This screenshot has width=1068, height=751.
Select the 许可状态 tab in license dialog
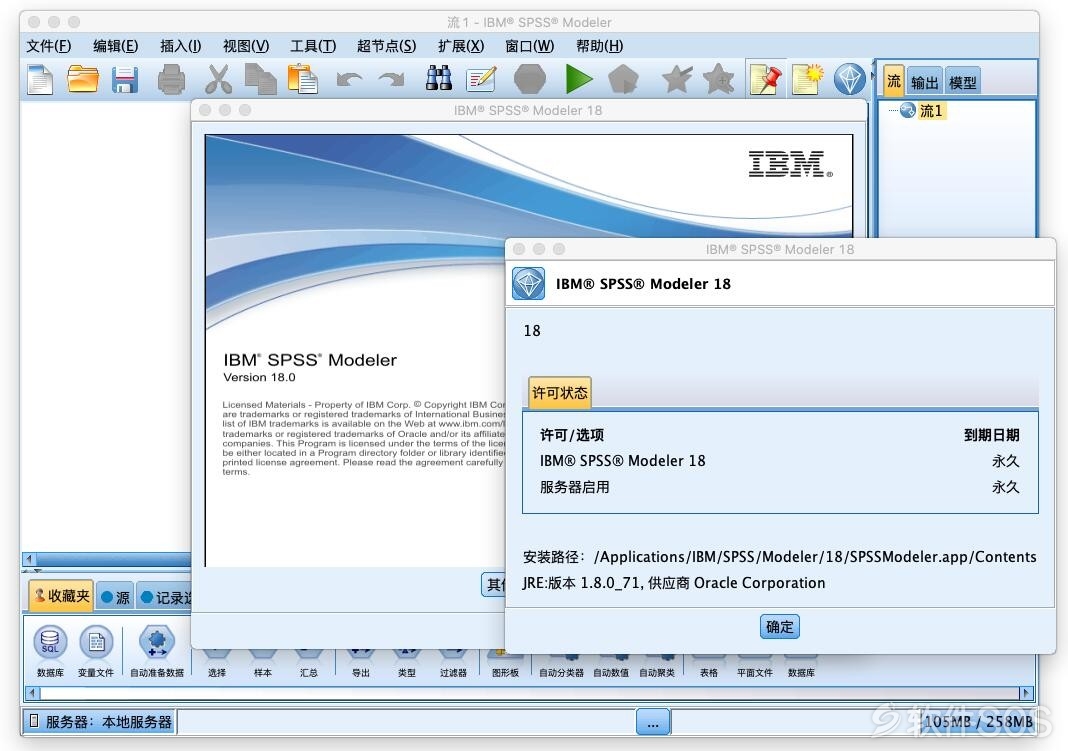click(x=559, y=393)
